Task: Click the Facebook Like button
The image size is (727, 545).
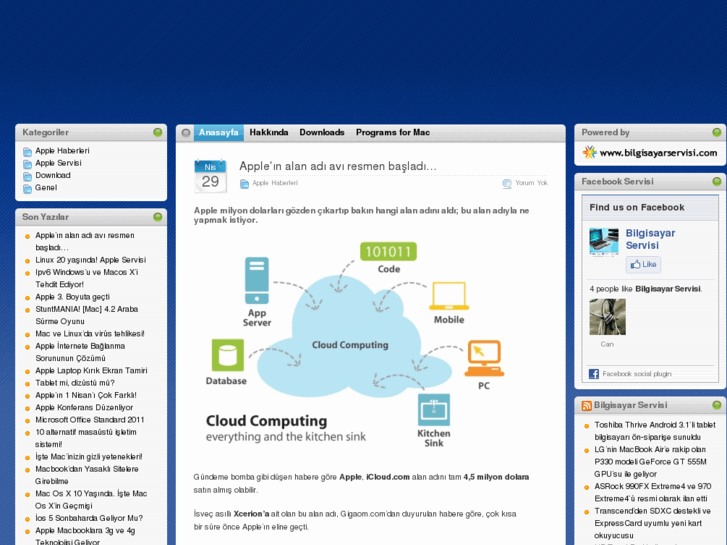Action: [x=643, y=264]
